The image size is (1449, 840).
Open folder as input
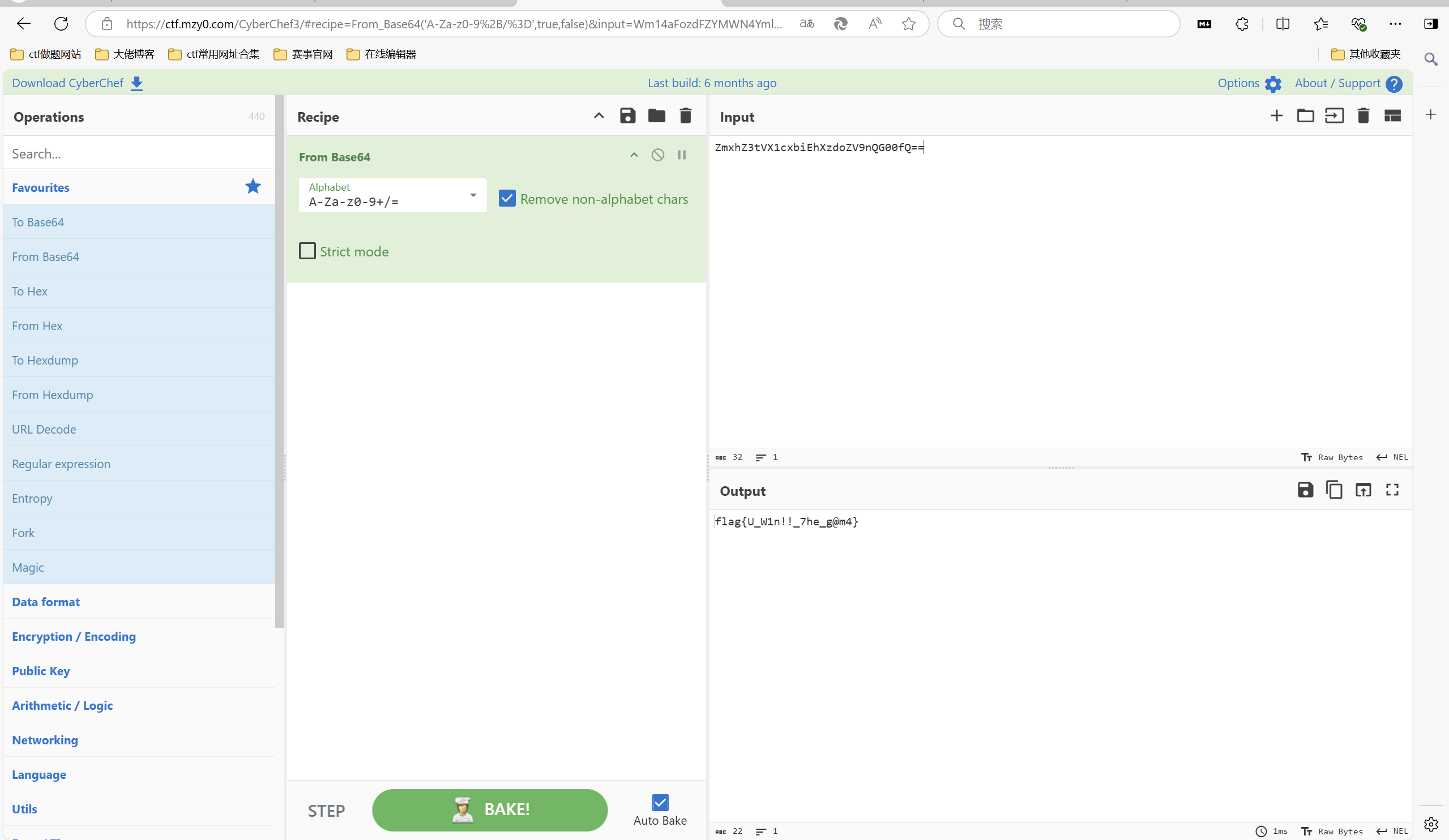pyautogui.click(x=1305, y=115)
